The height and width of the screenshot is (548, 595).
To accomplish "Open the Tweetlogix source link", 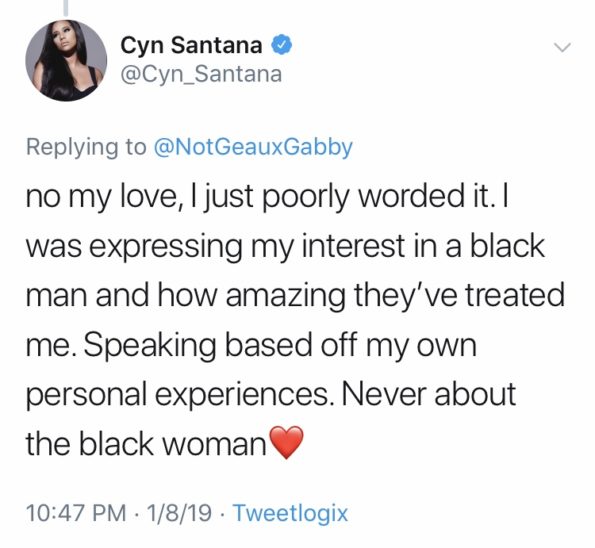I will point(290,513).
